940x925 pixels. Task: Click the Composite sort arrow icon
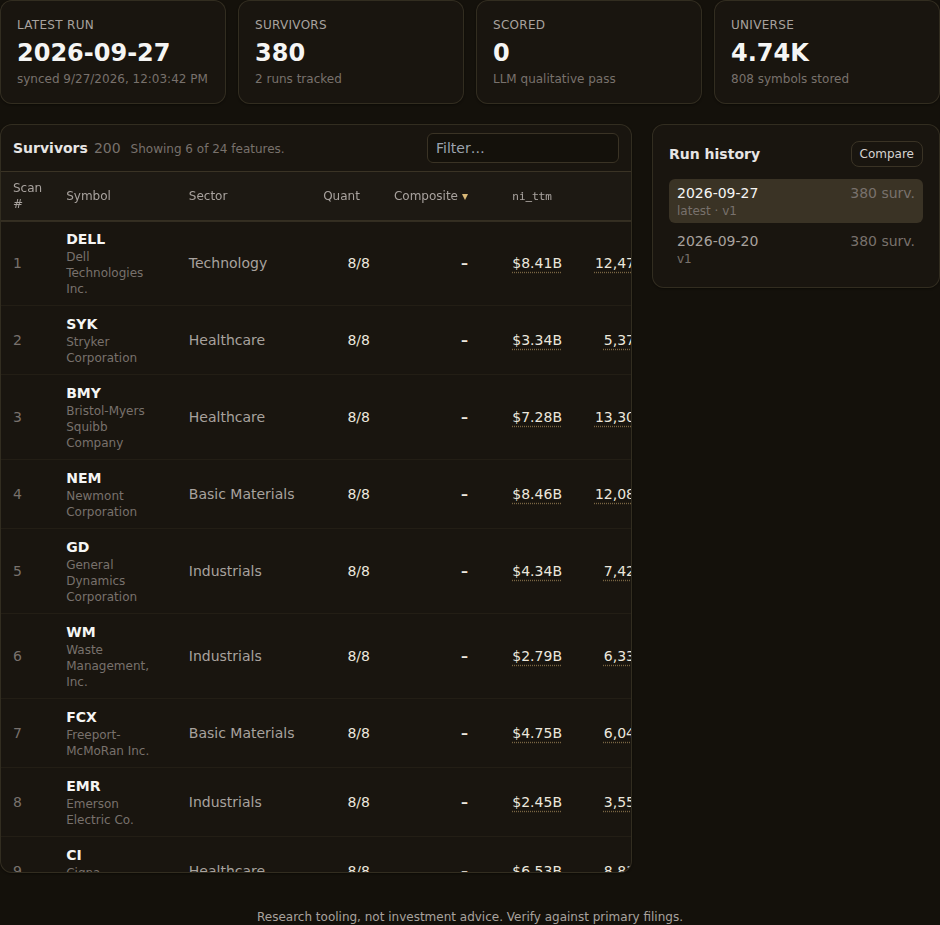(465, 197)
